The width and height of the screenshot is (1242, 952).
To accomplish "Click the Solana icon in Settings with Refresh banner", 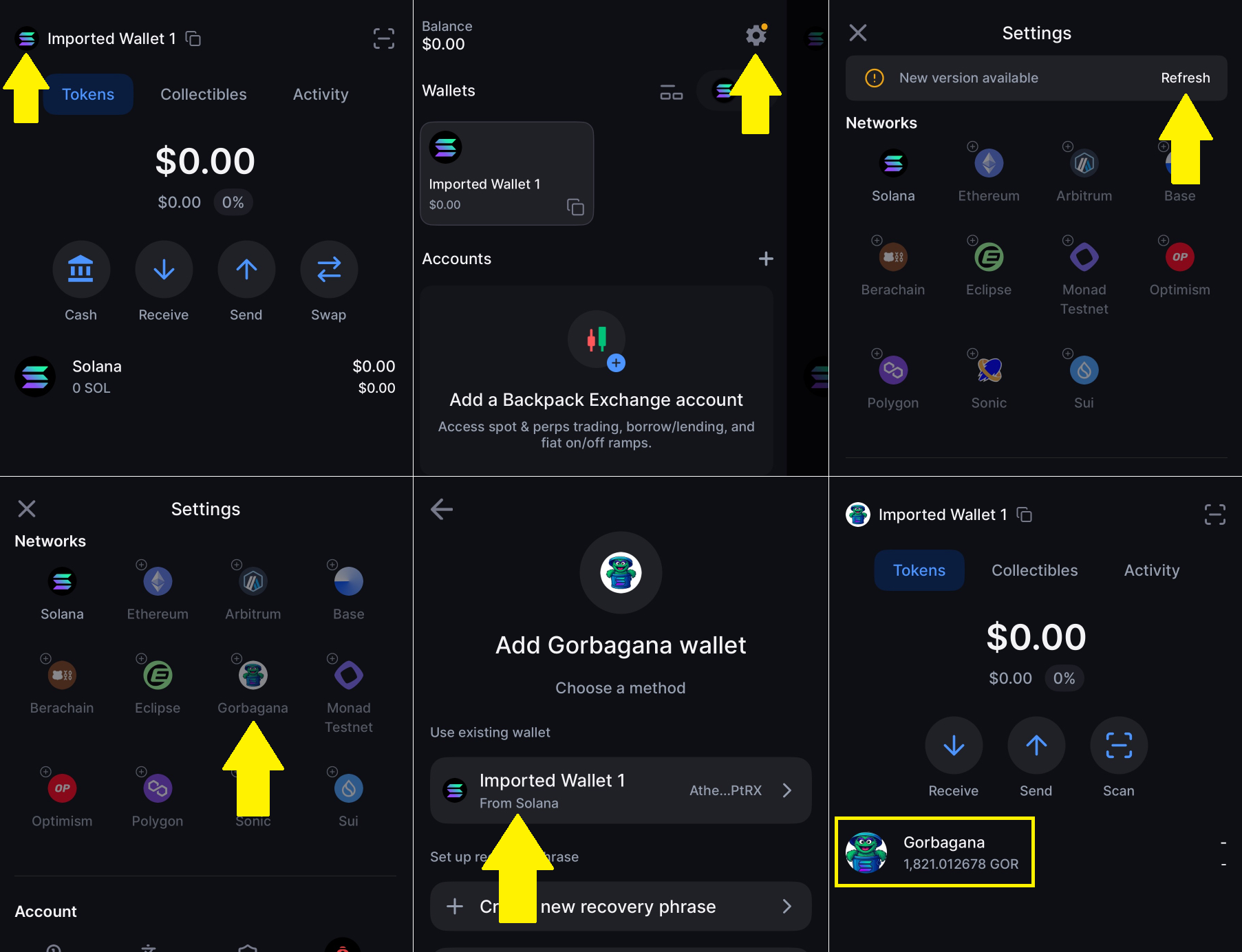I will 893,164.
